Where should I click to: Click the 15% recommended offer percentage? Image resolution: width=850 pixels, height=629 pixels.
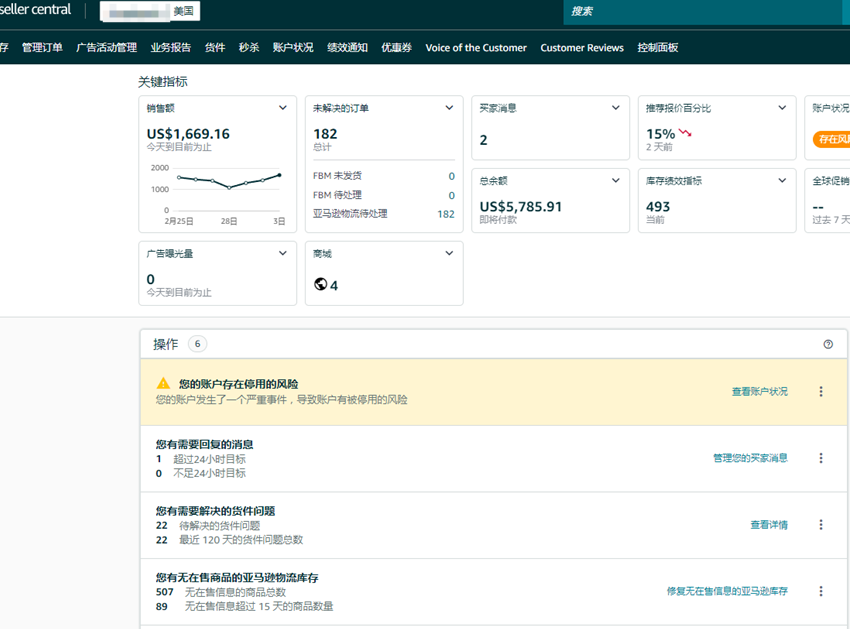[x=660, y=134]
